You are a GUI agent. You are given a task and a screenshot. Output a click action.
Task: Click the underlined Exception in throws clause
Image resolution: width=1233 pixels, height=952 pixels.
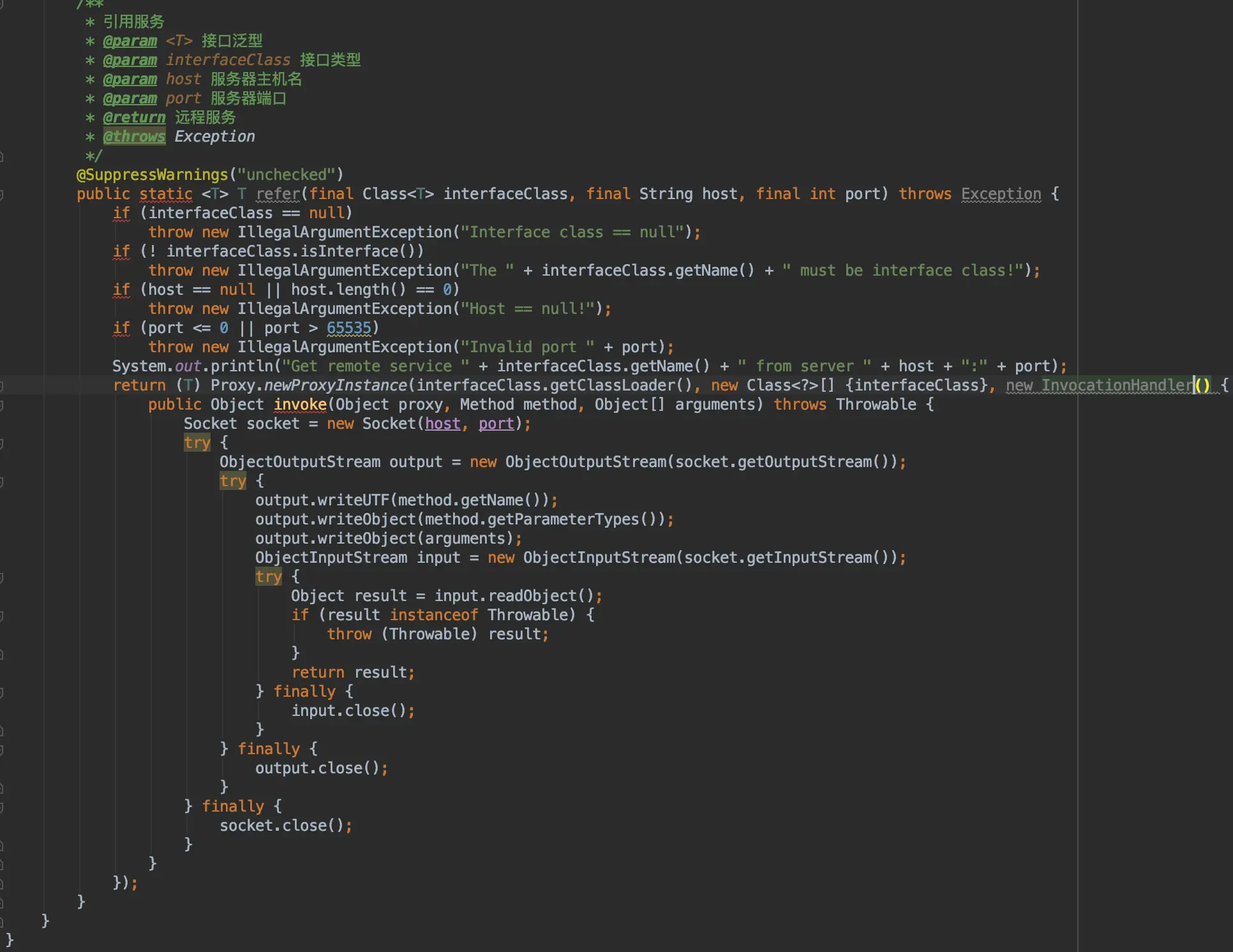pyautogui.click(x=1001, y=194)
